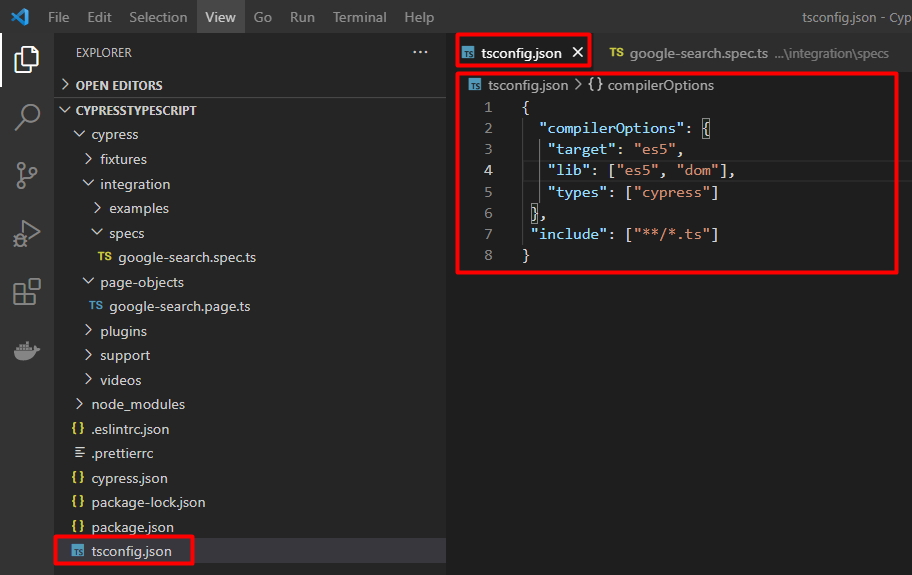The image size is (912, 575).
Task: Click the VS Code logo icon
Action: pyautogui.click(x=20, y=17)
